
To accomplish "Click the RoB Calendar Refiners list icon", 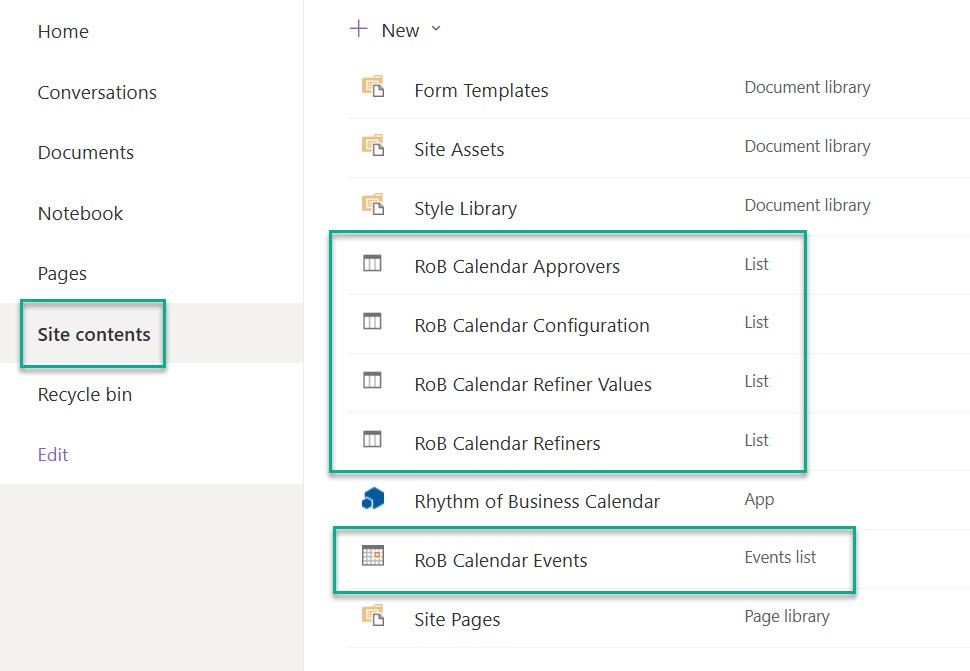I will tap(372, 439).
